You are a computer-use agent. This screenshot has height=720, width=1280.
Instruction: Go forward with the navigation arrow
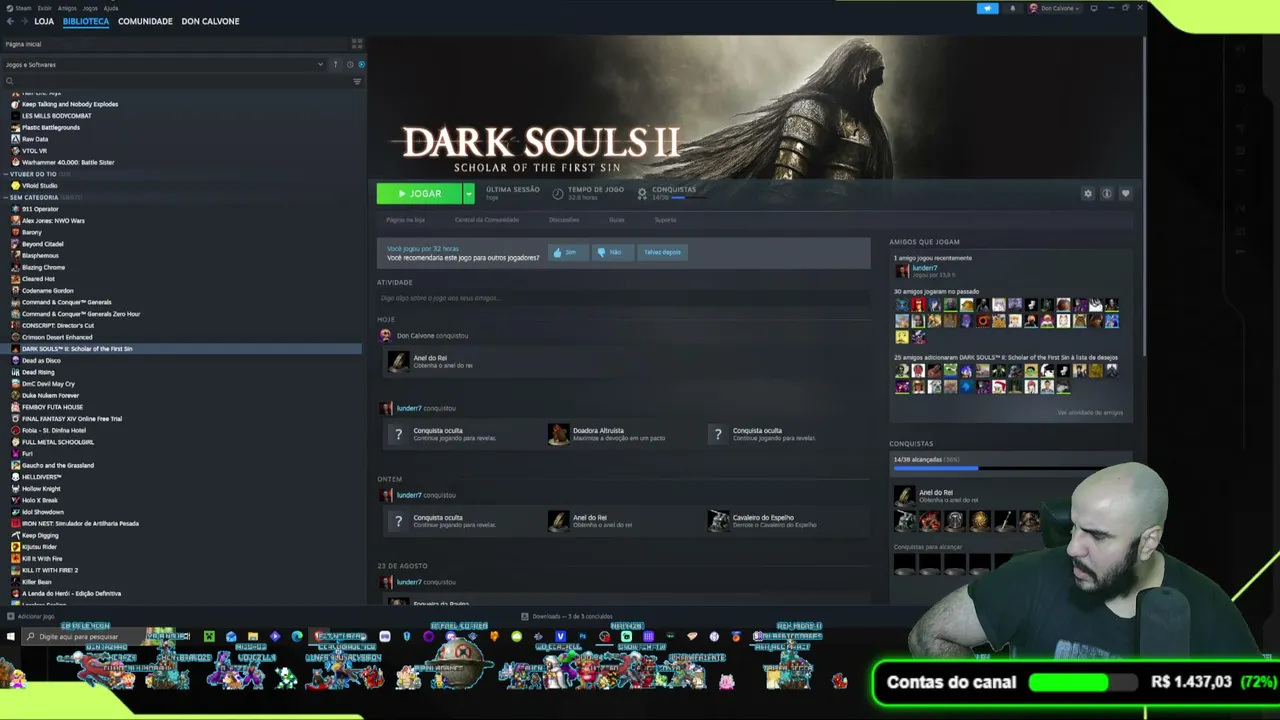24,21
